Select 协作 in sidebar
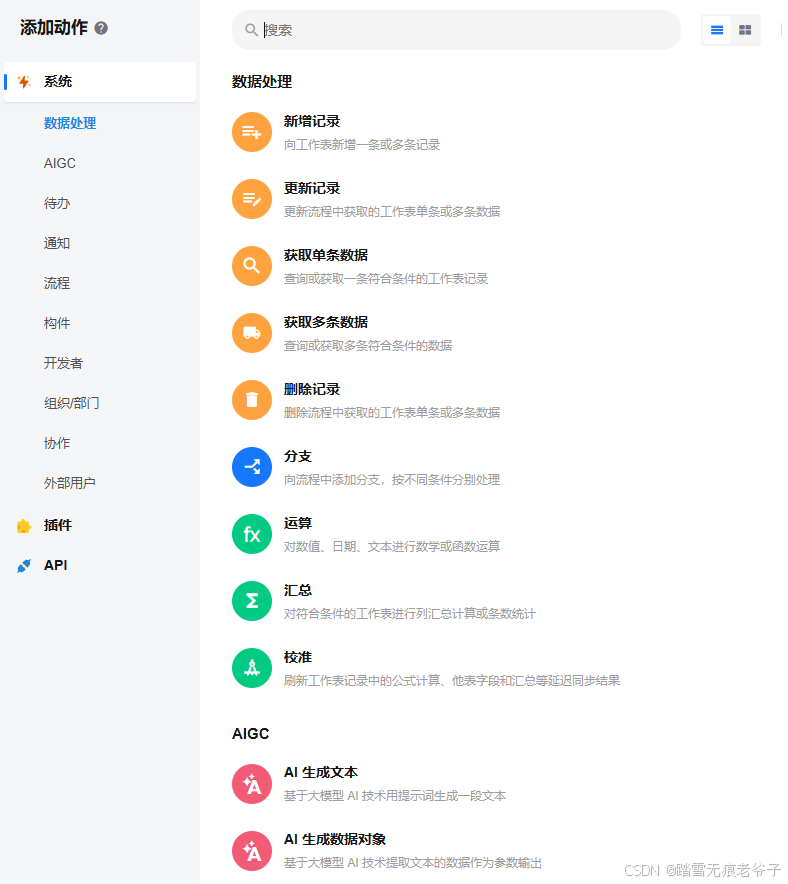788x884 pixels. [57, 443]
